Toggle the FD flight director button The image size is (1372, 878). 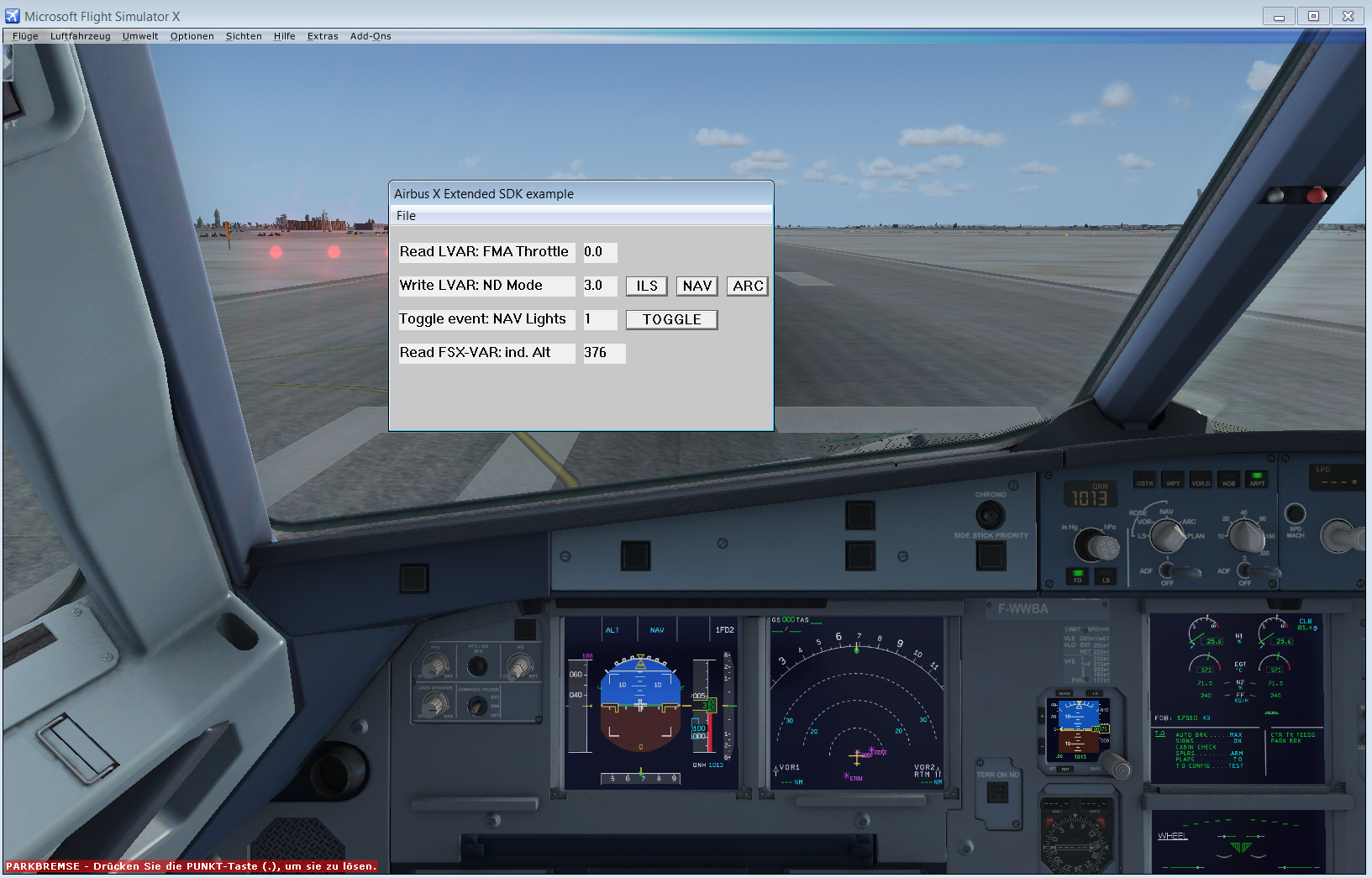pos(1077,576)
